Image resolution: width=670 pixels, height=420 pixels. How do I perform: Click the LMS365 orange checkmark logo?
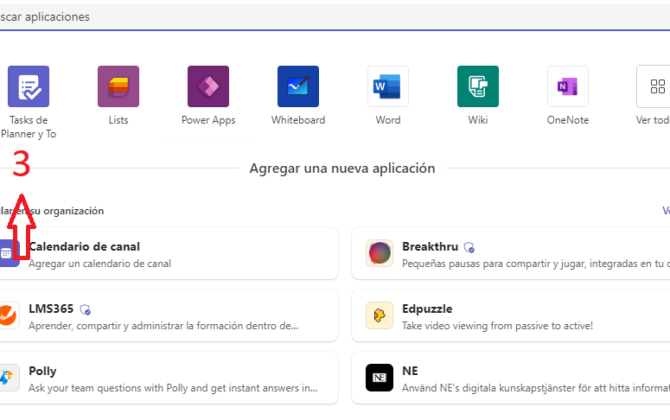(x=9, y=315)
